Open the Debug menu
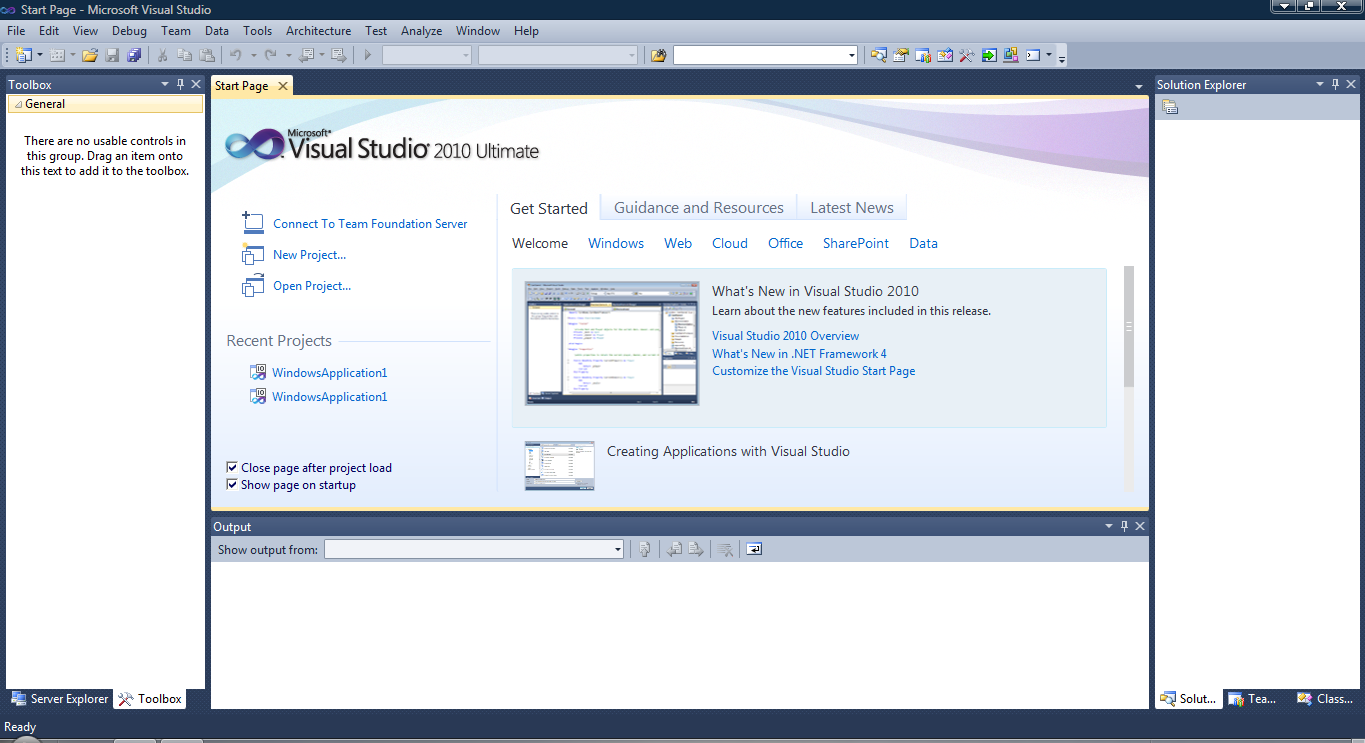Viewport: 1365px width, 743px height. (x=129, y=30)
